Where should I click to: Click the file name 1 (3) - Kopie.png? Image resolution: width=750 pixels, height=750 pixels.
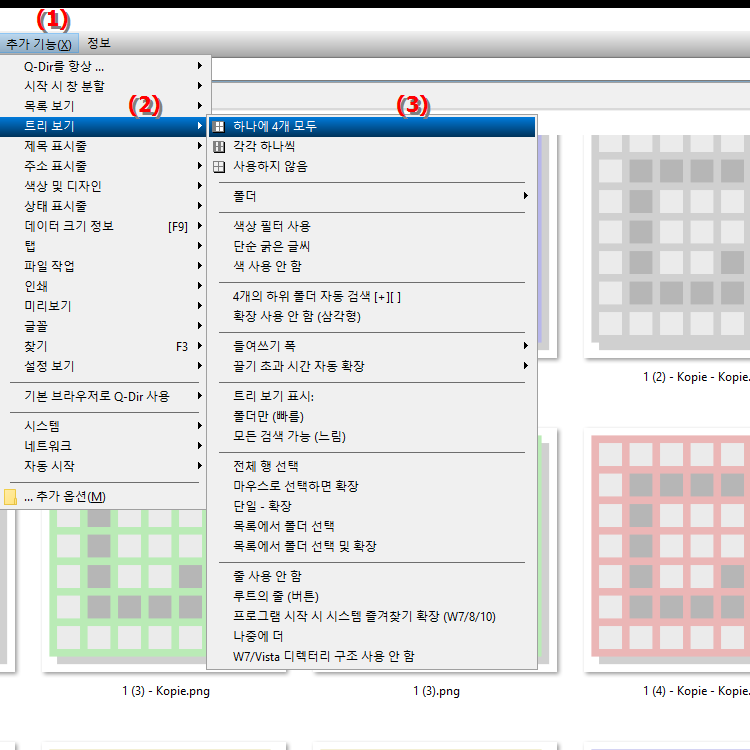(x=166, y=691)
